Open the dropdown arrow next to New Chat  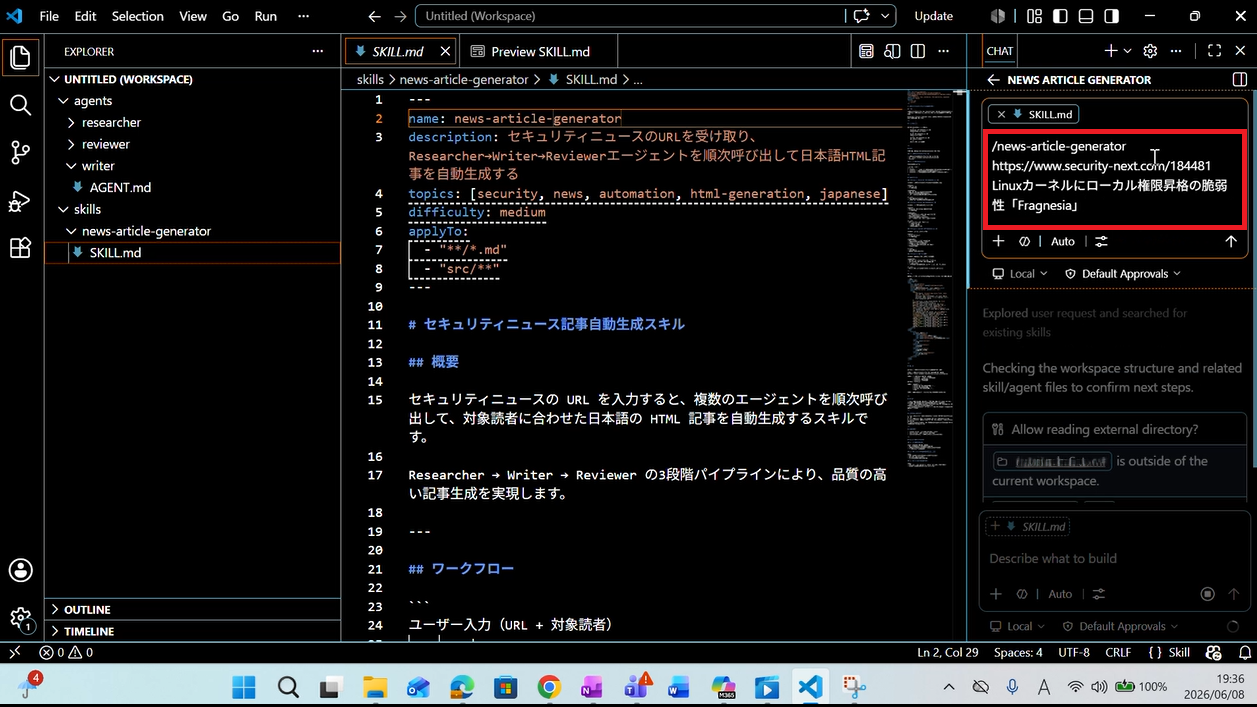(x=1128, y=51)
